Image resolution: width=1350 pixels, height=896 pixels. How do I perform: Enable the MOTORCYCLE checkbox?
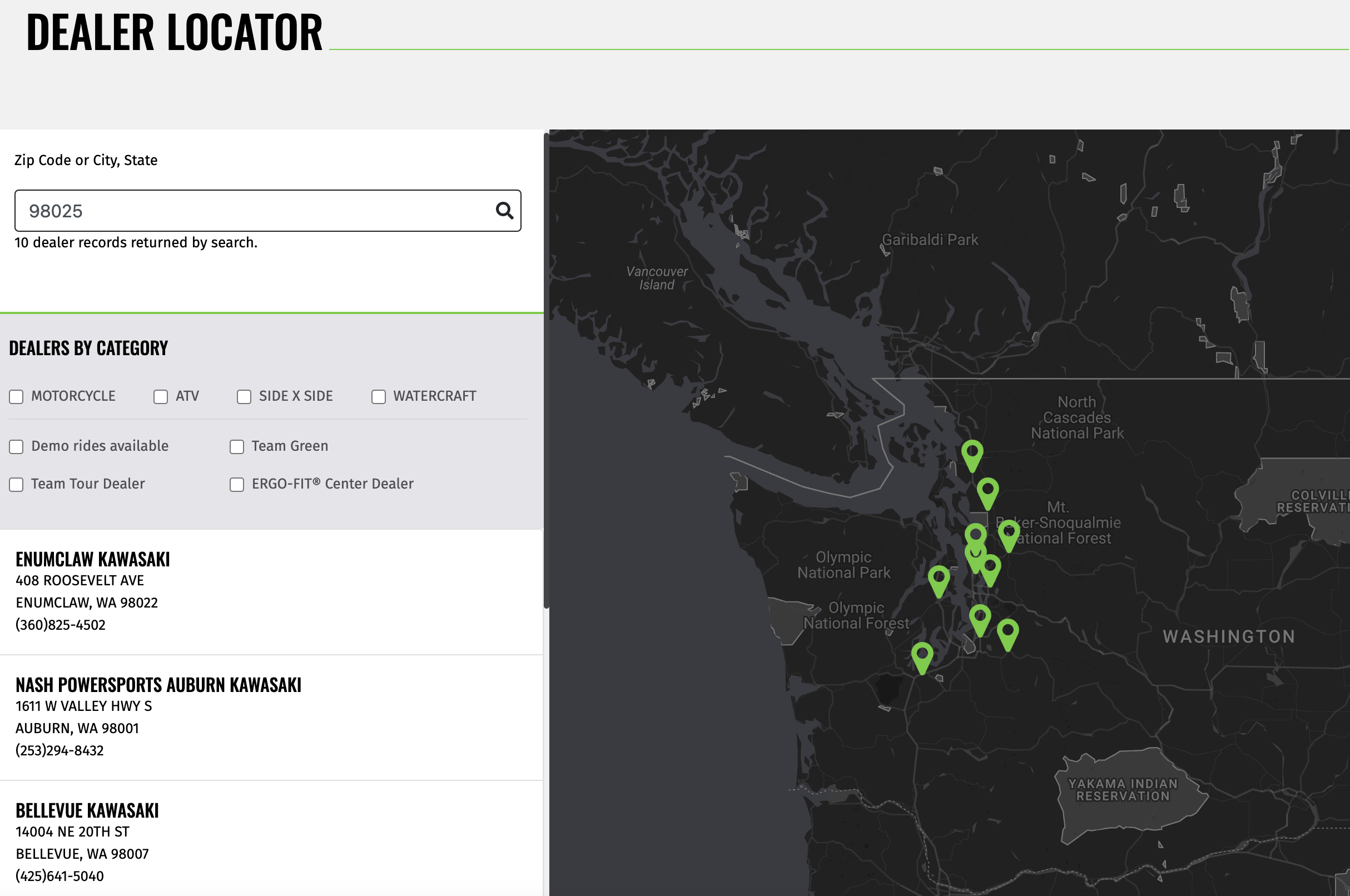click(x=16, y=396)
